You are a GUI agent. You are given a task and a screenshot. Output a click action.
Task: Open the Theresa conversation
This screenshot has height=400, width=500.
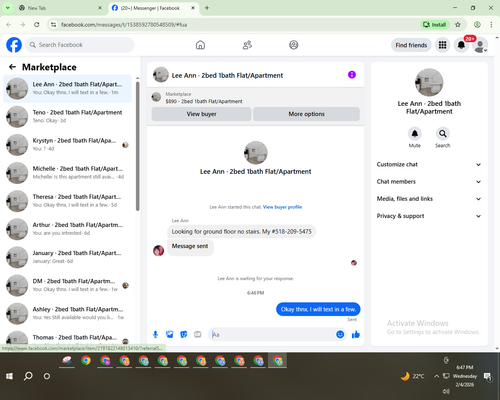67,201
